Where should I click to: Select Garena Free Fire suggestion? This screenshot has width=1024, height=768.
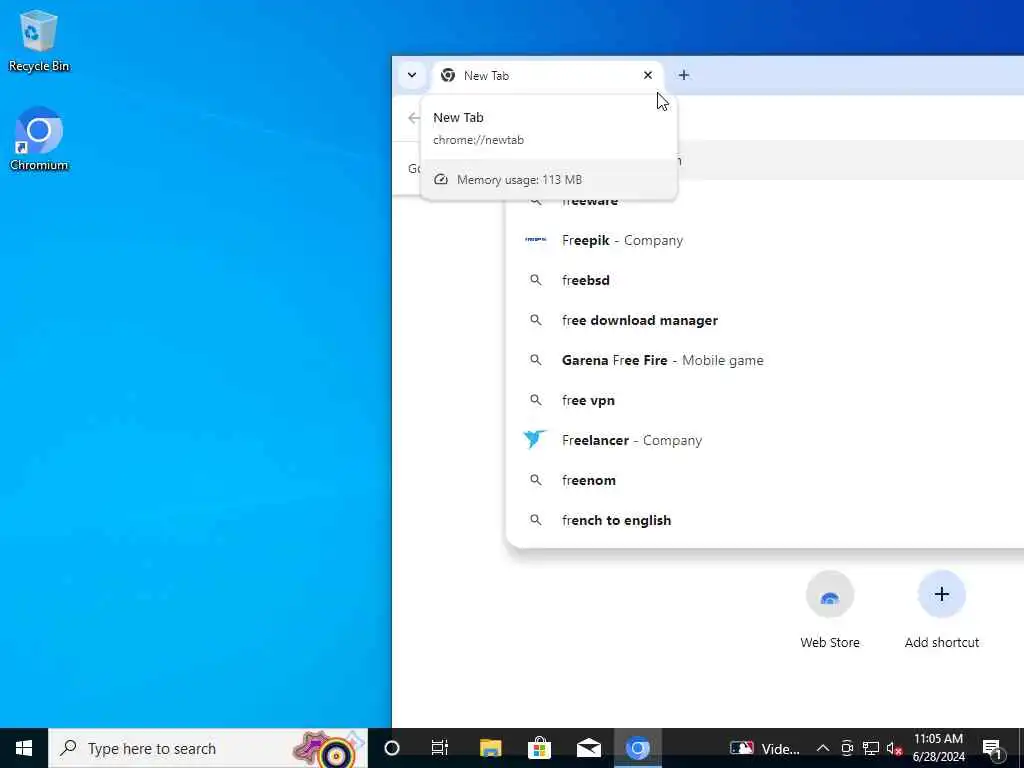click(764, 360)
